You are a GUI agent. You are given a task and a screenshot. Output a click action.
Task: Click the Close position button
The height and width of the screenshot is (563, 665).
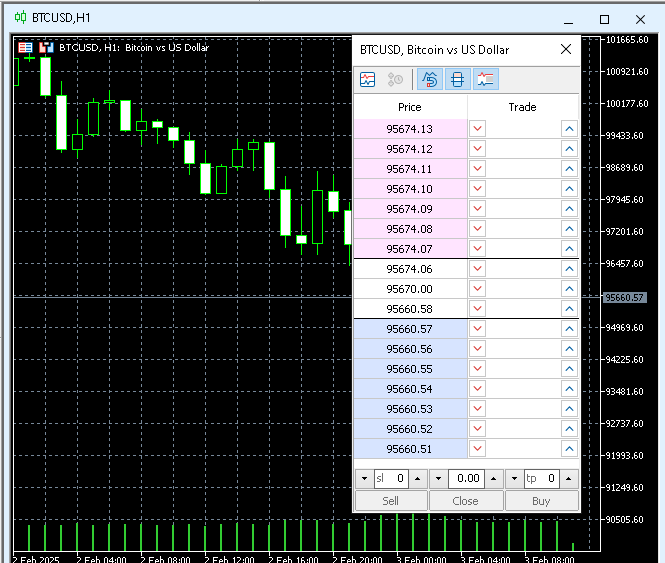pos(466,501)
